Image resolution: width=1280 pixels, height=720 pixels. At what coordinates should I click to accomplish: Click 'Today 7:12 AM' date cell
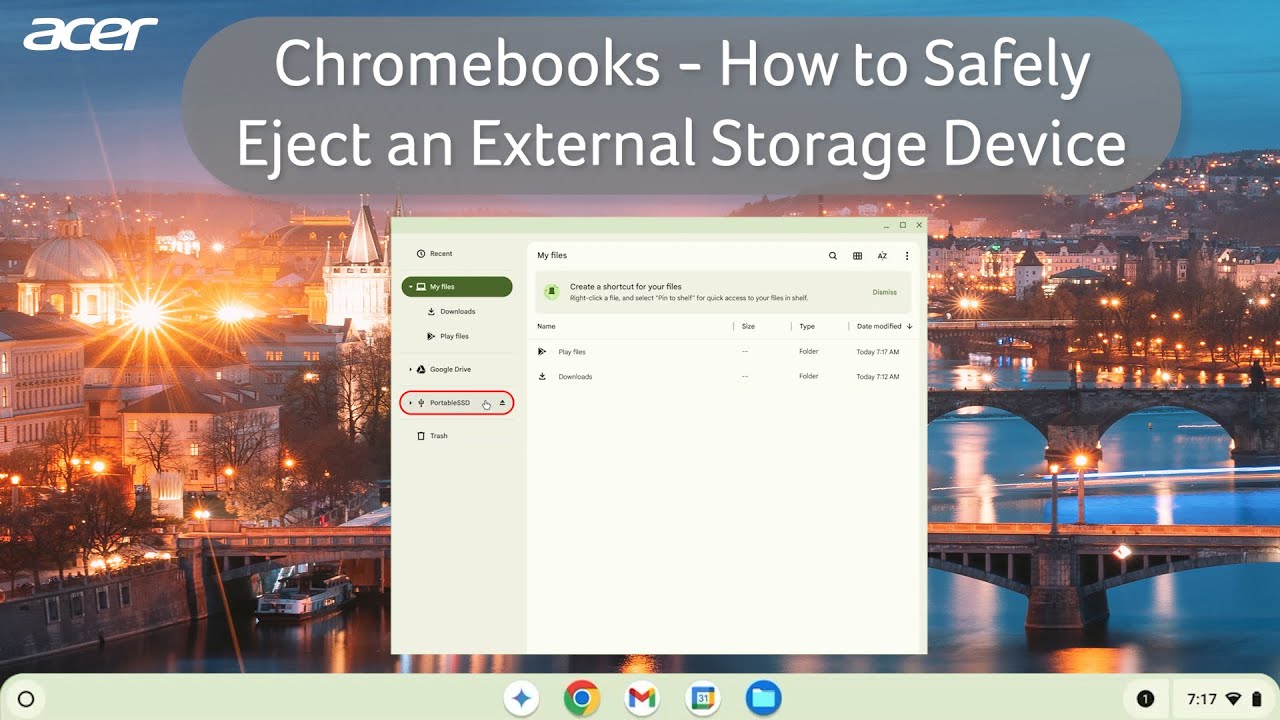click(x=878, y=377)
